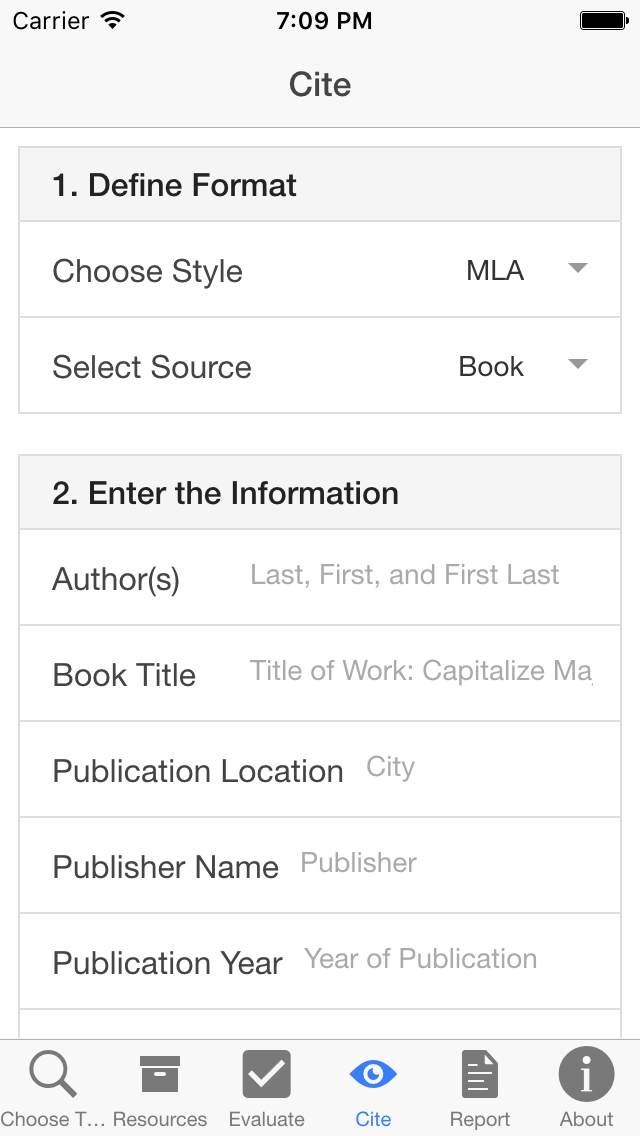The image size is (640, 1136).
Task: Focus the Book Title text field
Action: coord(420,672)
